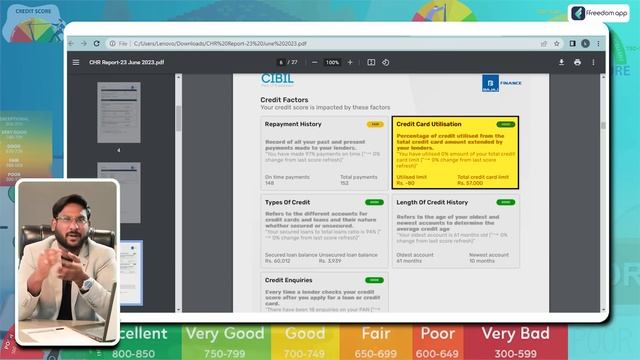Screen dimensions: 640x360
Task: Click the 'Very Bad 300-599' red band
Action: (516, 342)
